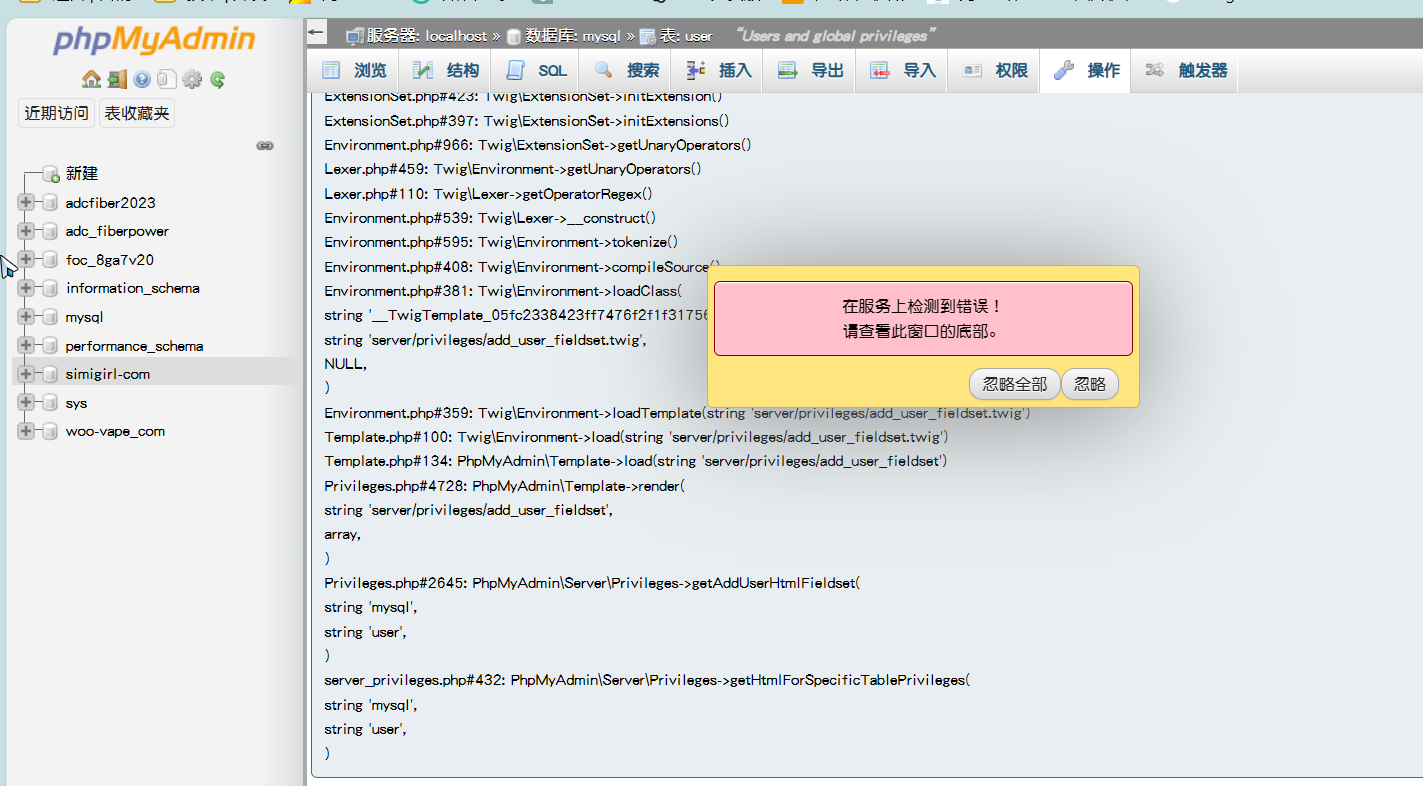Screen dimensions: 1423x786
Task: Select foc_8ga7v20 database name in tree
Action: tap(110, 260)
